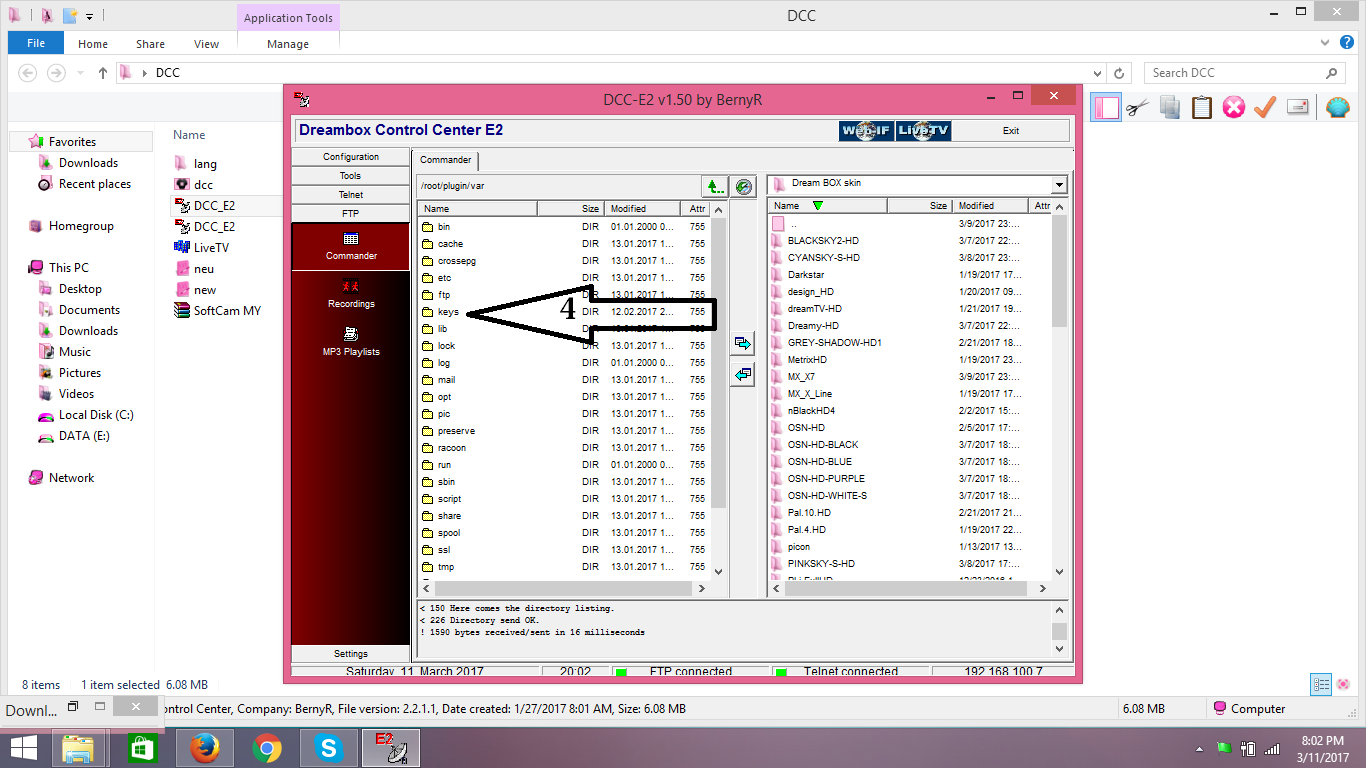Select the Configuration menu button

(x=351, y=157)
